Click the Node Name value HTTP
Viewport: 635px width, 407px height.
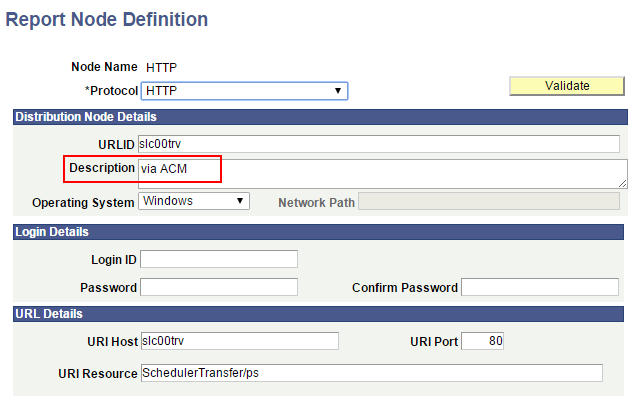click(x=162, y=67)
